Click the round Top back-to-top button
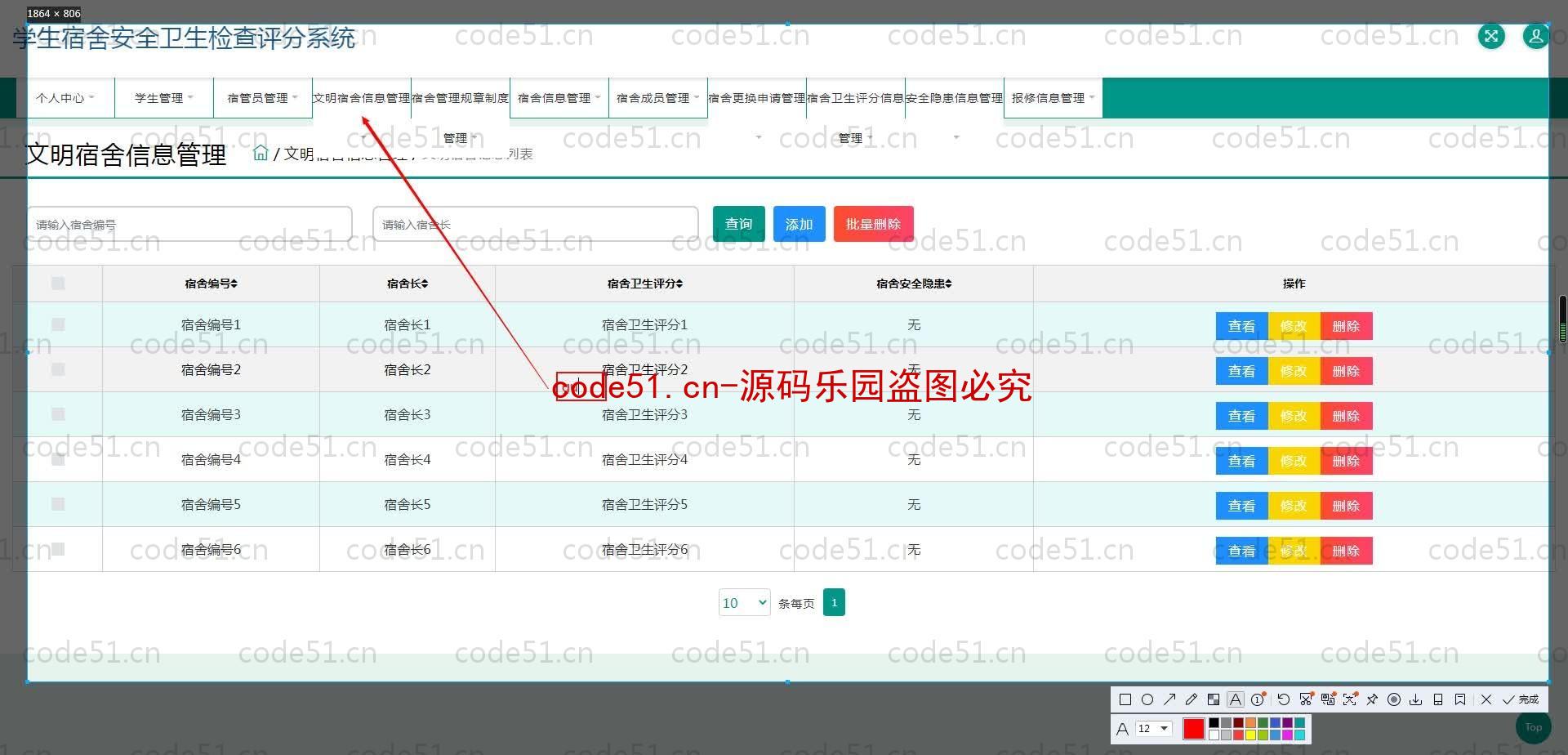1568x755 pixels. pos(1533,727)
